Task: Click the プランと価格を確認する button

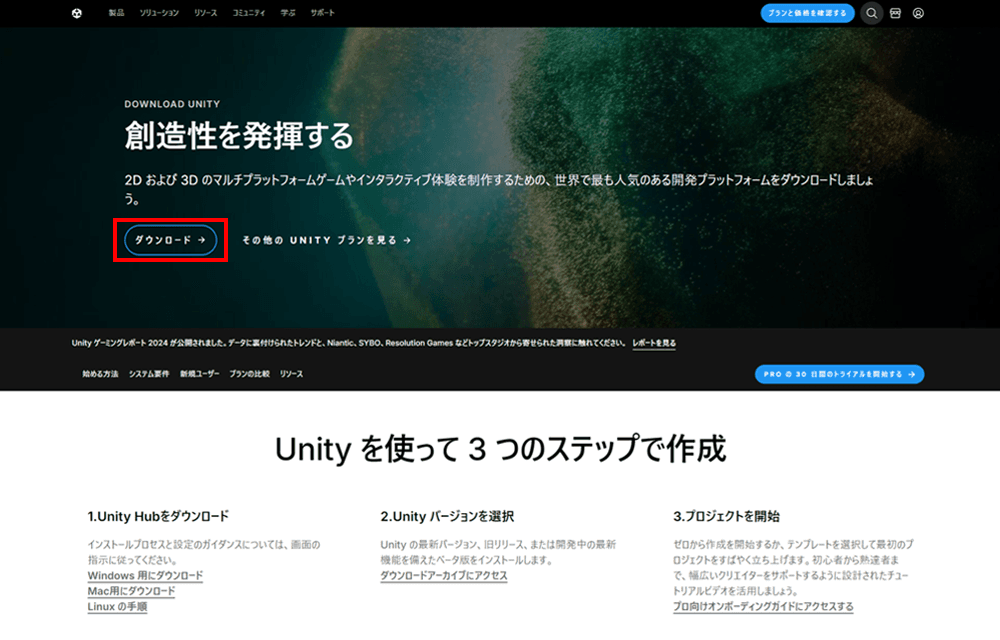Action: tap(807, 13)
